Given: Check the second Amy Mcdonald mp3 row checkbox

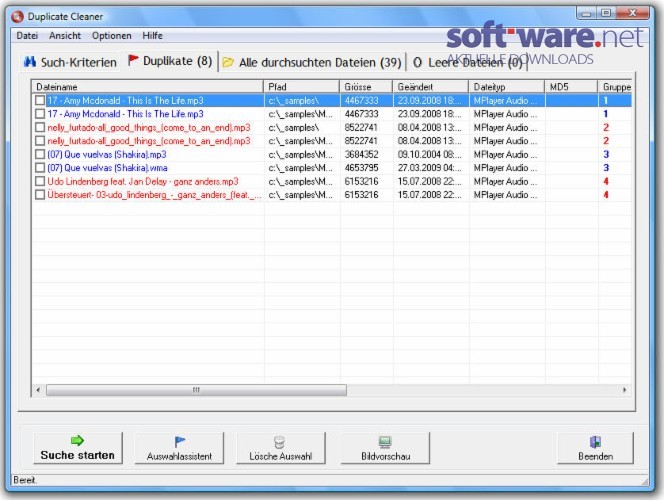Looking at the screenshot, I should click(x=40, y=114).
